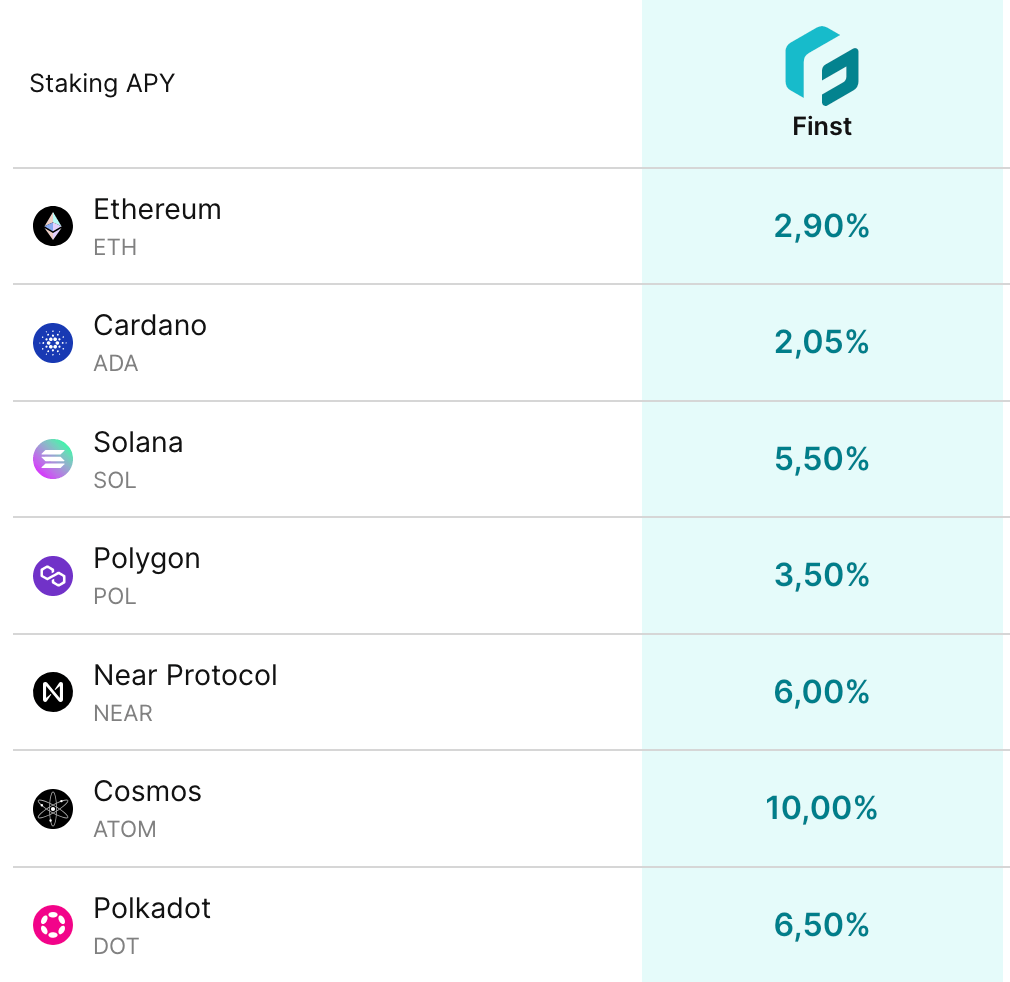
Task: Click the Near Protocol coin icon
Action: [53, 692]
